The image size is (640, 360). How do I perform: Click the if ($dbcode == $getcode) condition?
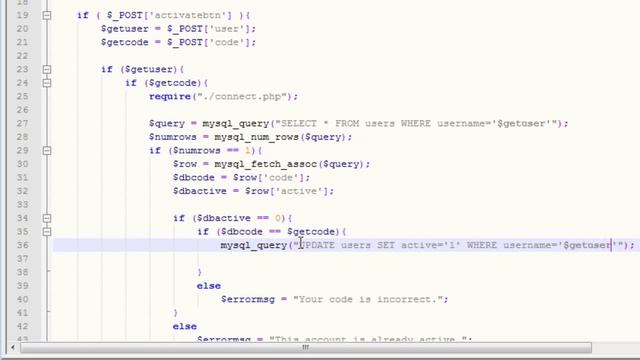click(271, 231)
